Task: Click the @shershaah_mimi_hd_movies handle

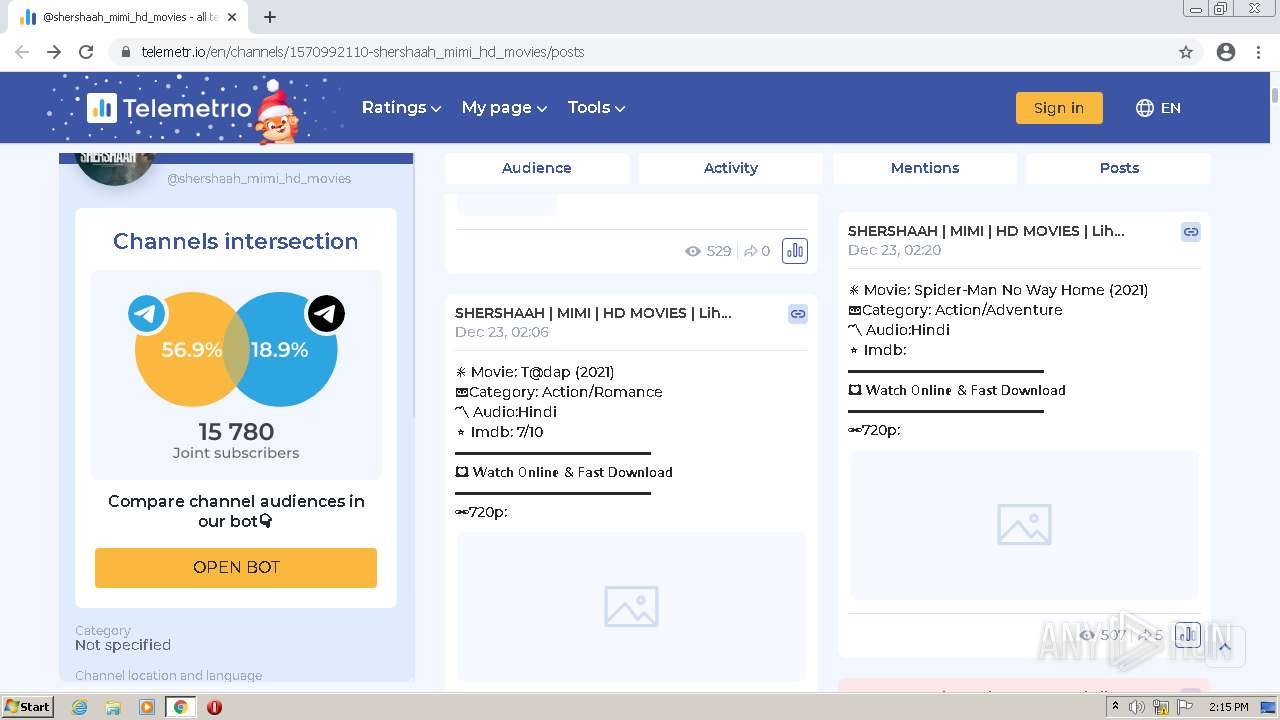Action: coord(259,179)
